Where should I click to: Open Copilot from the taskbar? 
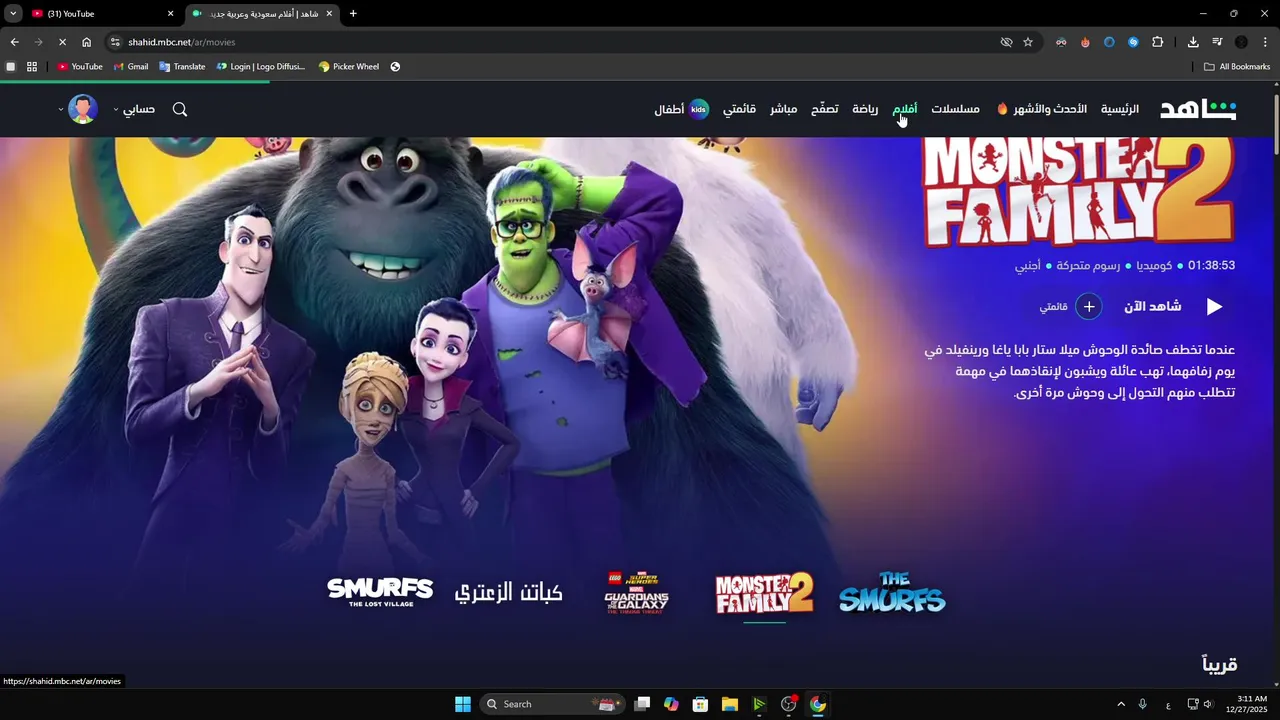[x=671, y=704]
